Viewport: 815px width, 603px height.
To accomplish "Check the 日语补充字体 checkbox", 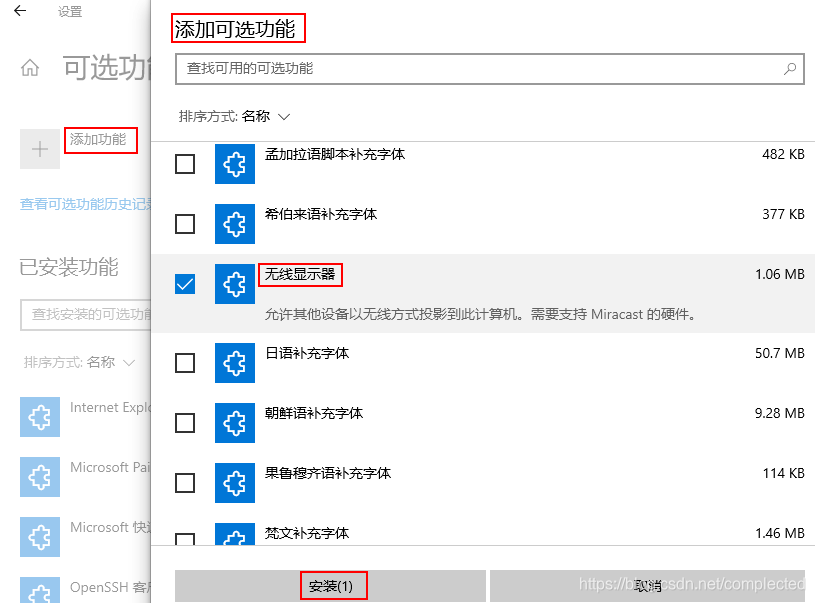I will pos(184,363).
